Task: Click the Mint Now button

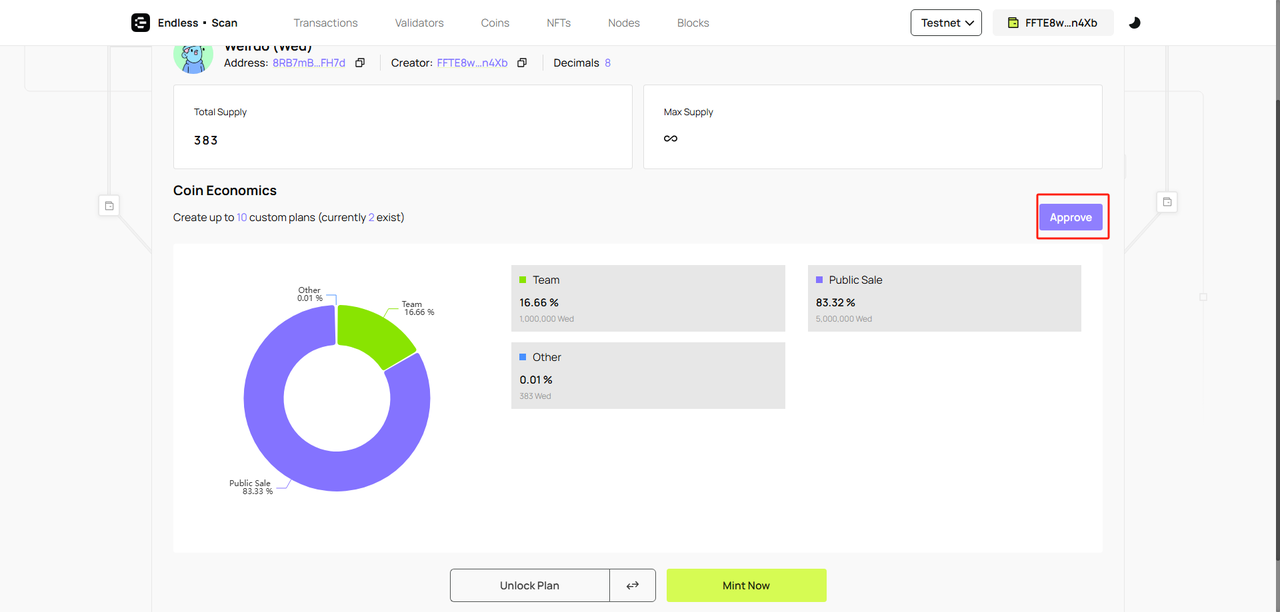Action: click(x=746, y=585)
